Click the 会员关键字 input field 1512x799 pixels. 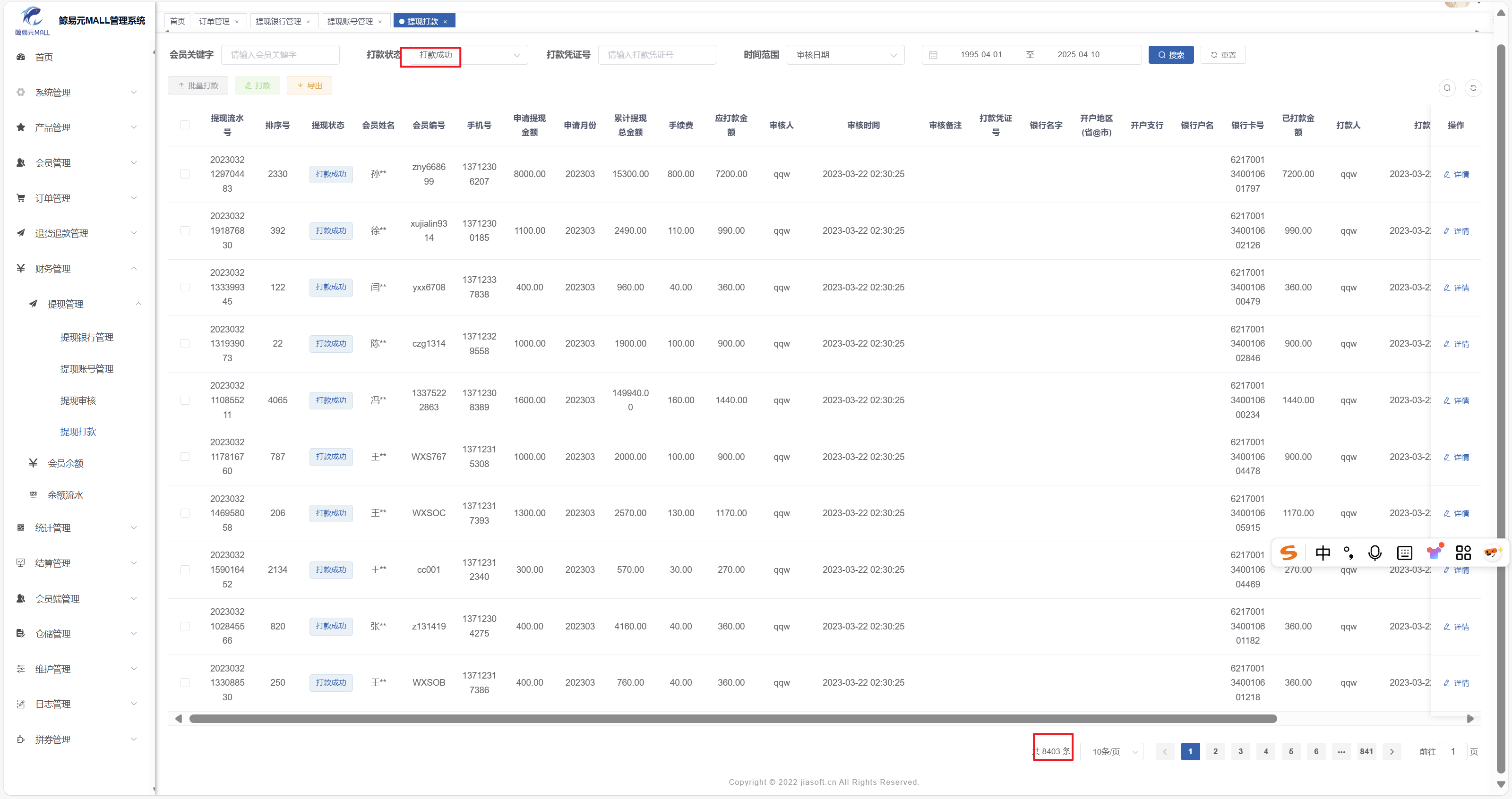pos(280,55)
